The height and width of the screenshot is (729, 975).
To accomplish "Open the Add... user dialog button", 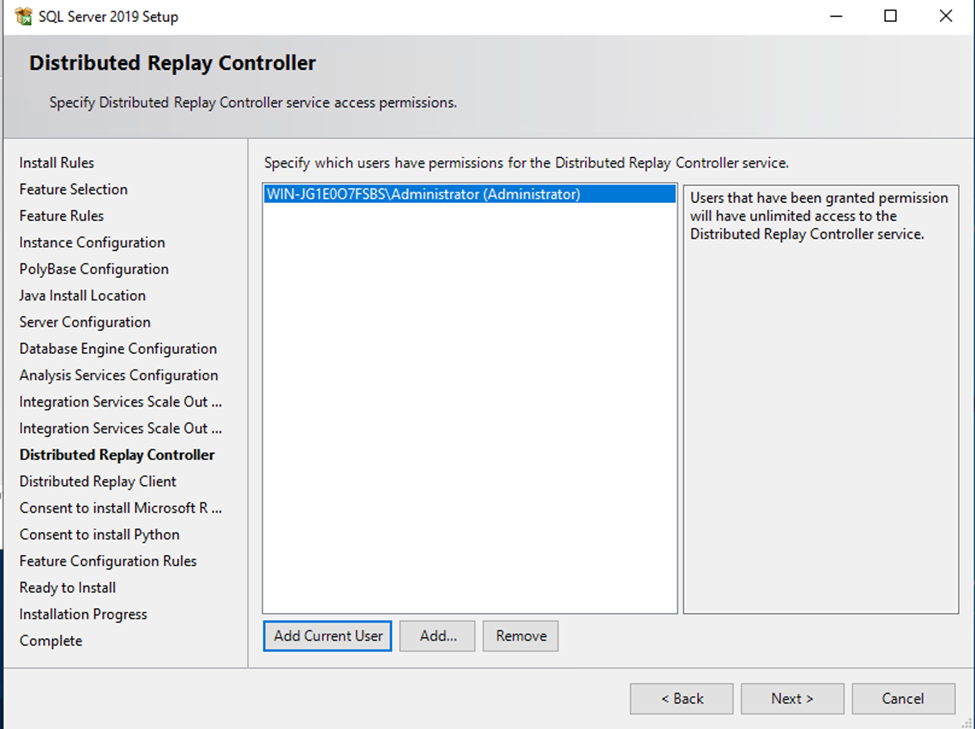I will coord(437,636).
